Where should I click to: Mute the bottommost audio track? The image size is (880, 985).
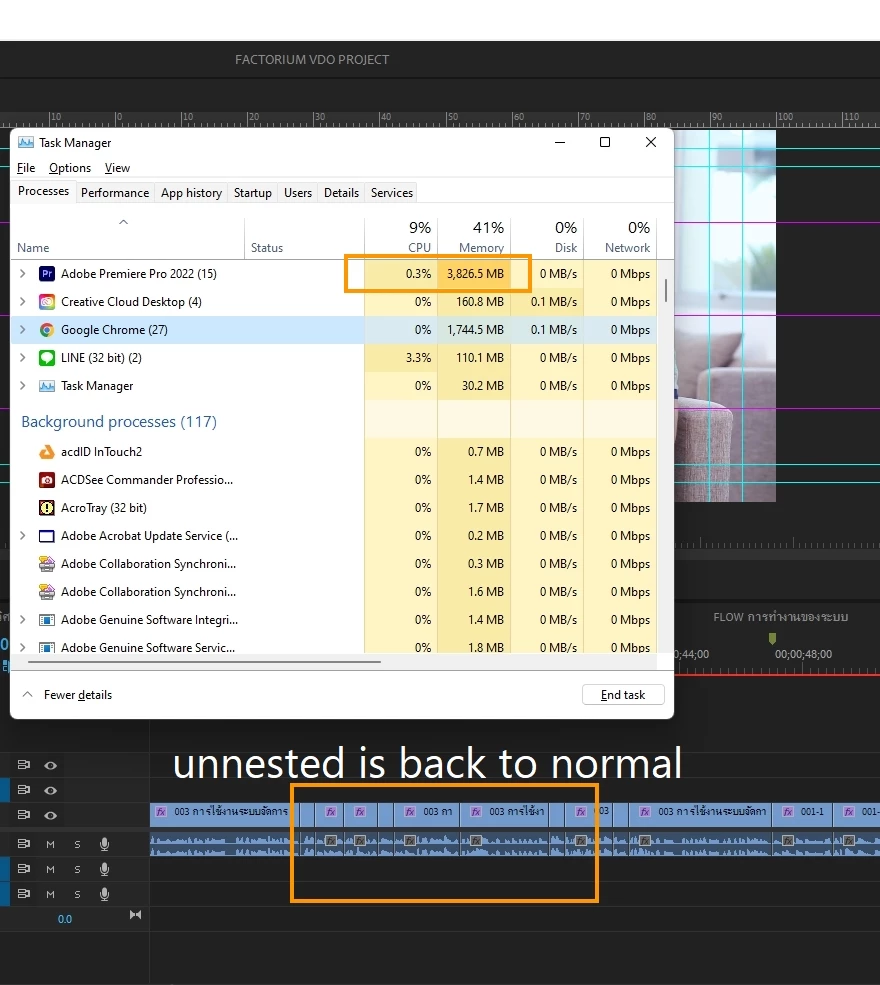50,894
